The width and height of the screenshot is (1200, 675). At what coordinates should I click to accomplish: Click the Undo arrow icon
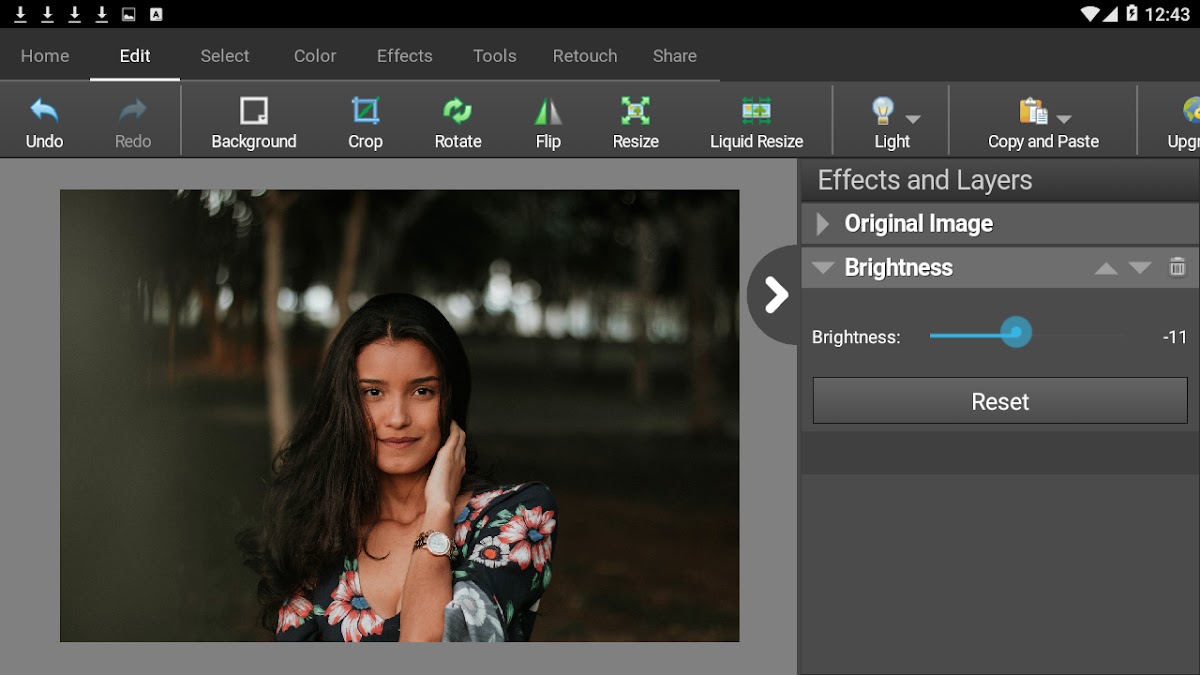coord(44,111)
